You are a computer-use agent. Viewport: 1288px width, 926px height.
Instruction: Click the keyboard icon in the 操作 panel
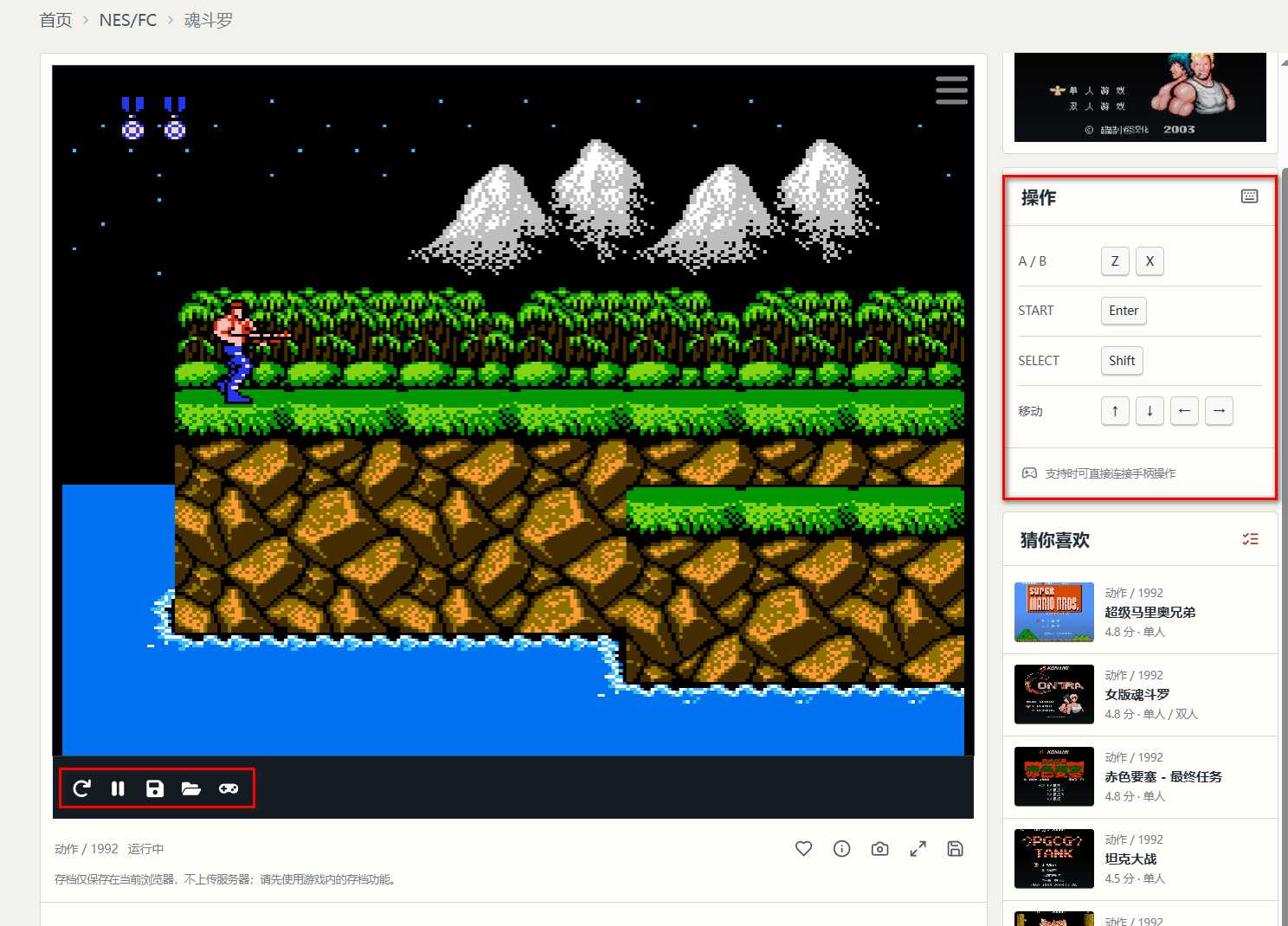pos(1249,196)
